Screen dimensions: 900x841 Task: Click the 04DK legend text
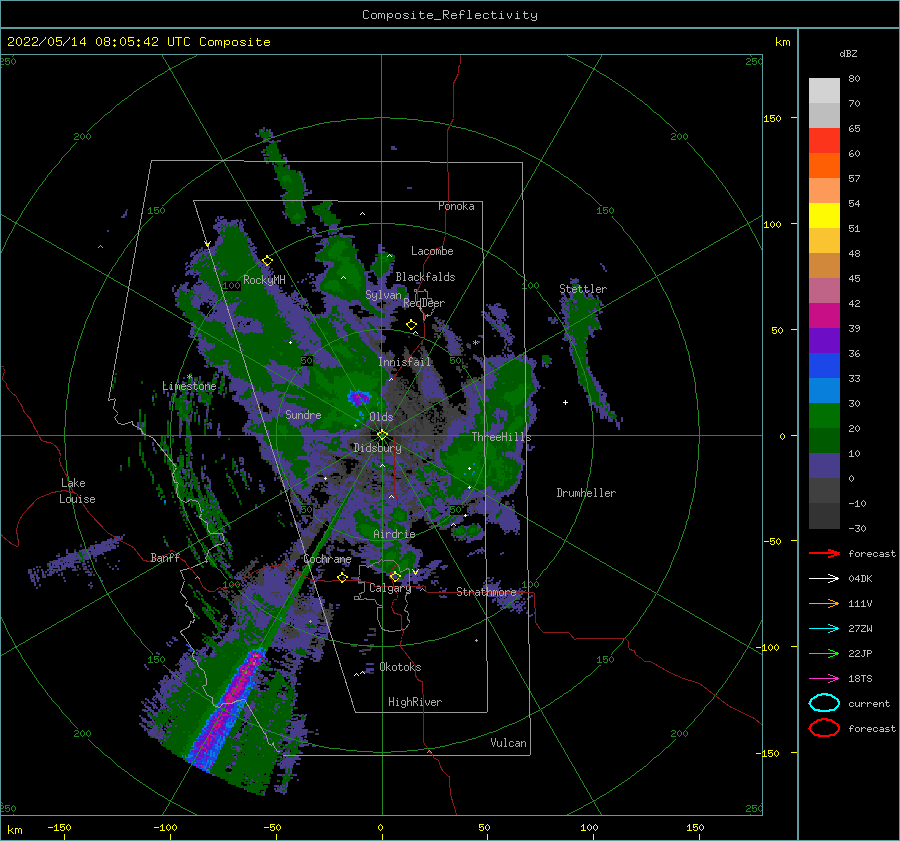click(860, 578)
